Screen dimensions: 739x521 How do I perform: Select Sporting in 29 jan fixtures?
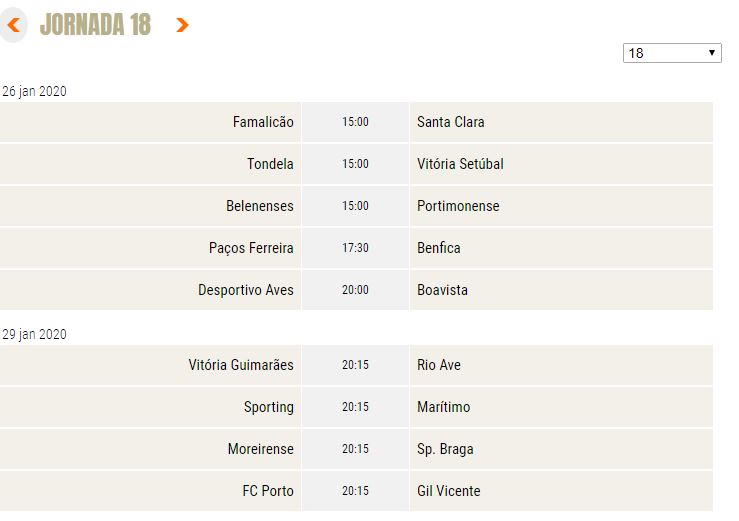pos(269,407)
